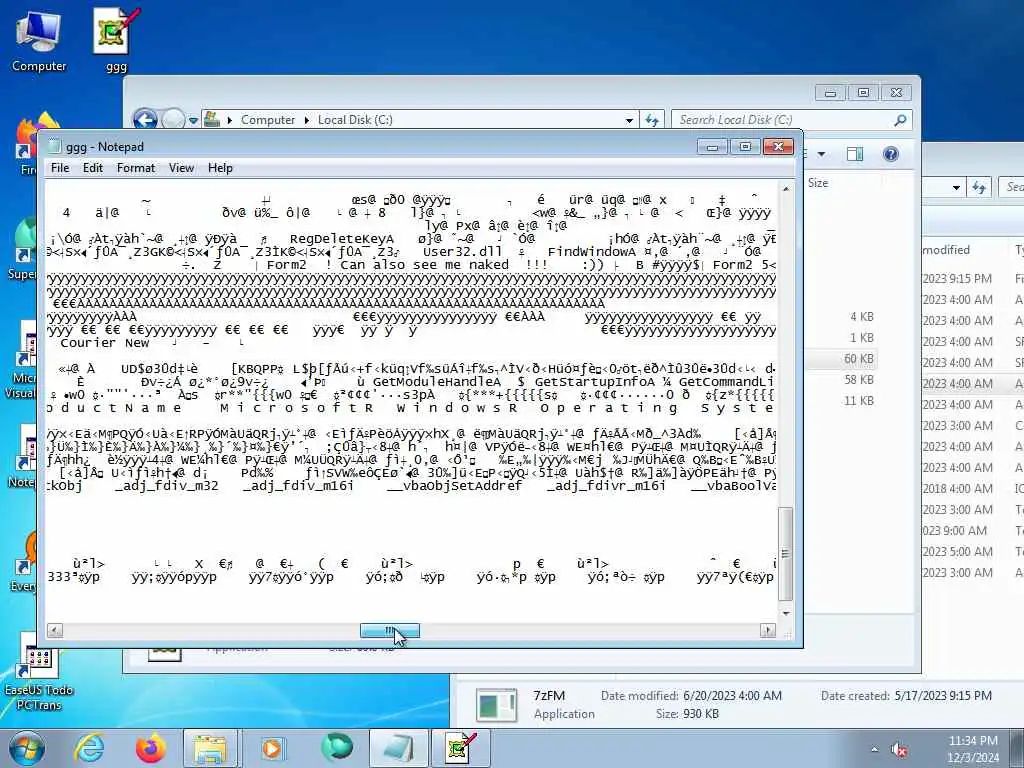Image resolution: width=1024 pixels, height=768 pixels.
Task: Select row modified 2023 9:15 PM
Action: tap(973, 279)
